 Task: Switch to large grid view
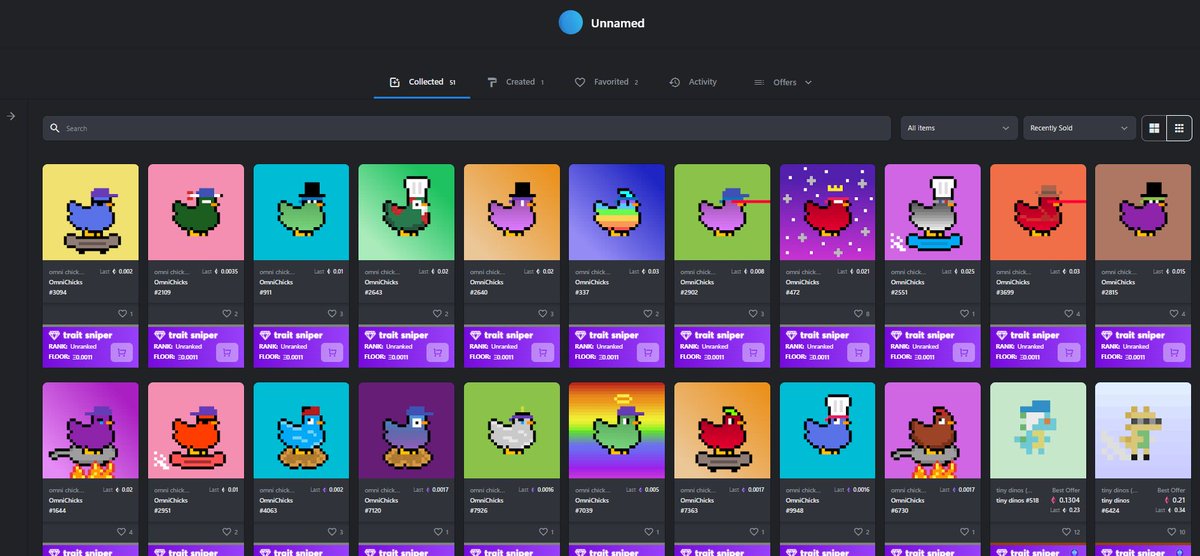pyautogui.click(x=1154, y=128)
